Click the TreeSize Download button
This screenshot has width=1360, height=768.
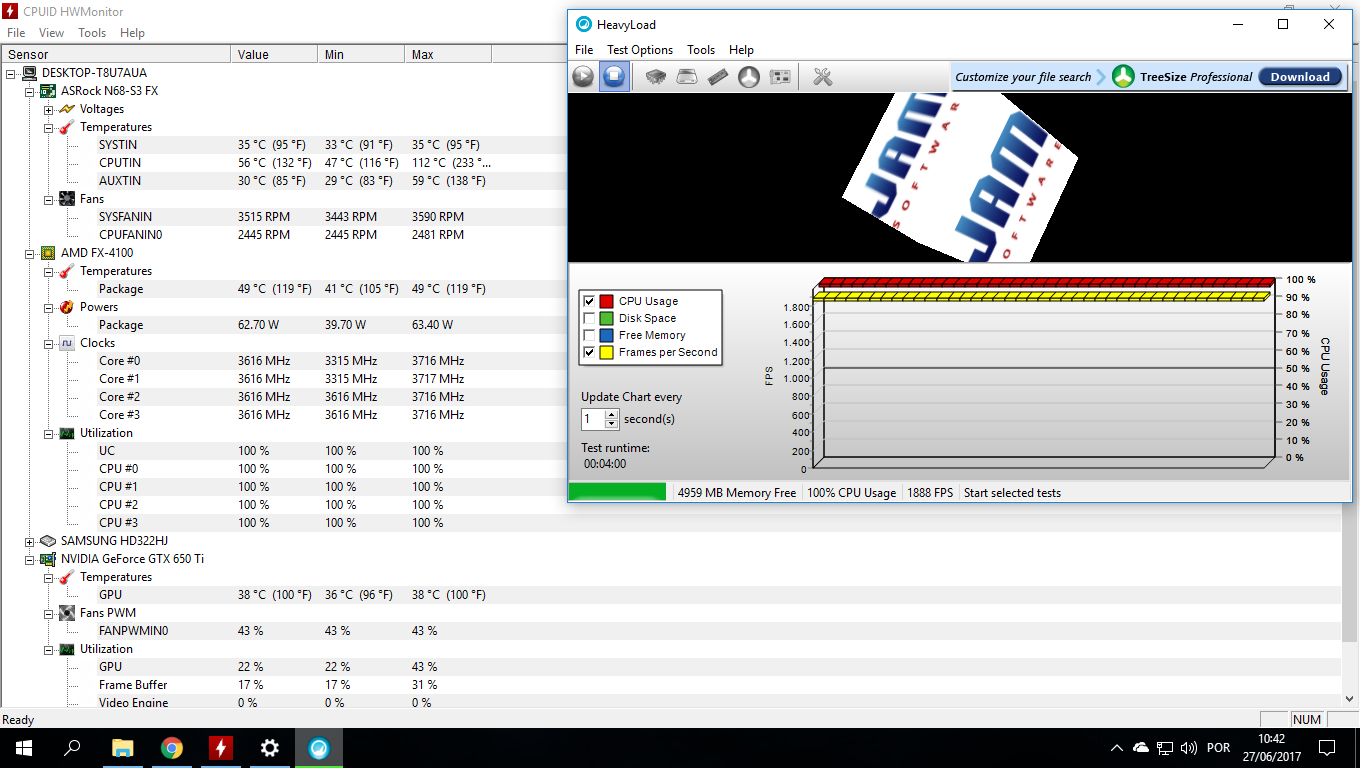coord(1300,77)
